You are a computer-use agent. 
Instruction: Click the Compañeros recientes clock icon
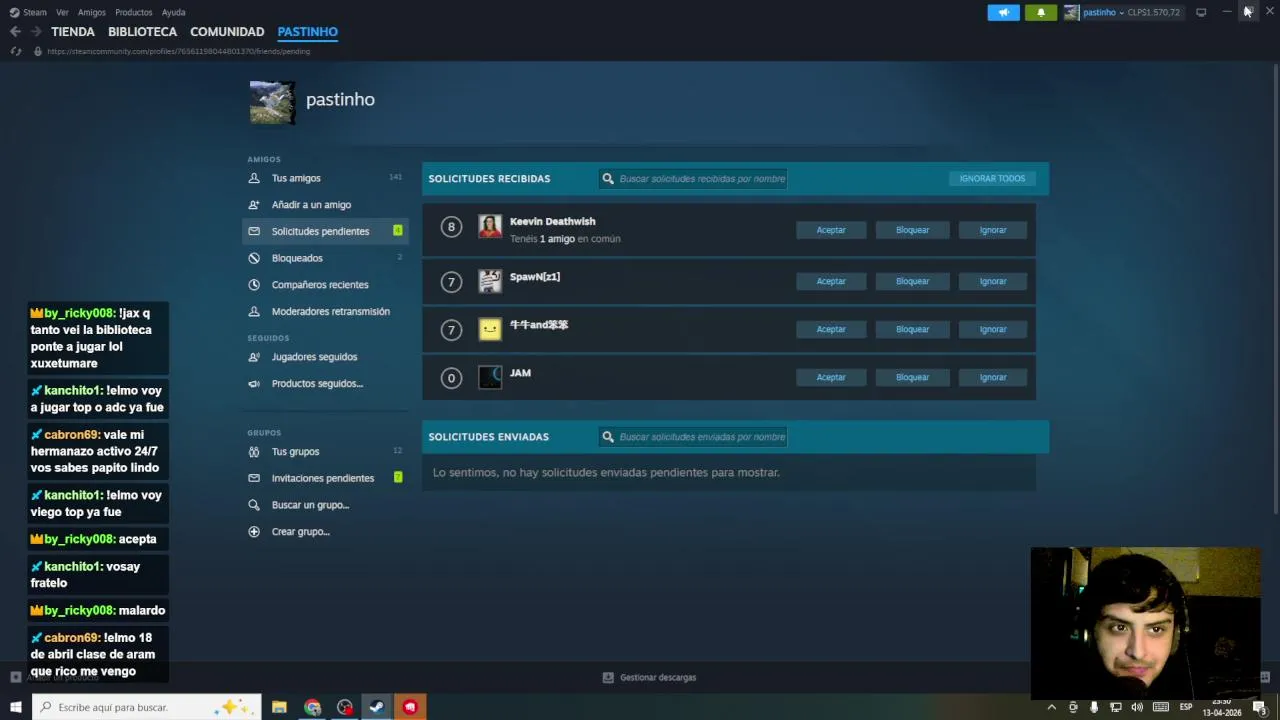[x=254, y=285]
